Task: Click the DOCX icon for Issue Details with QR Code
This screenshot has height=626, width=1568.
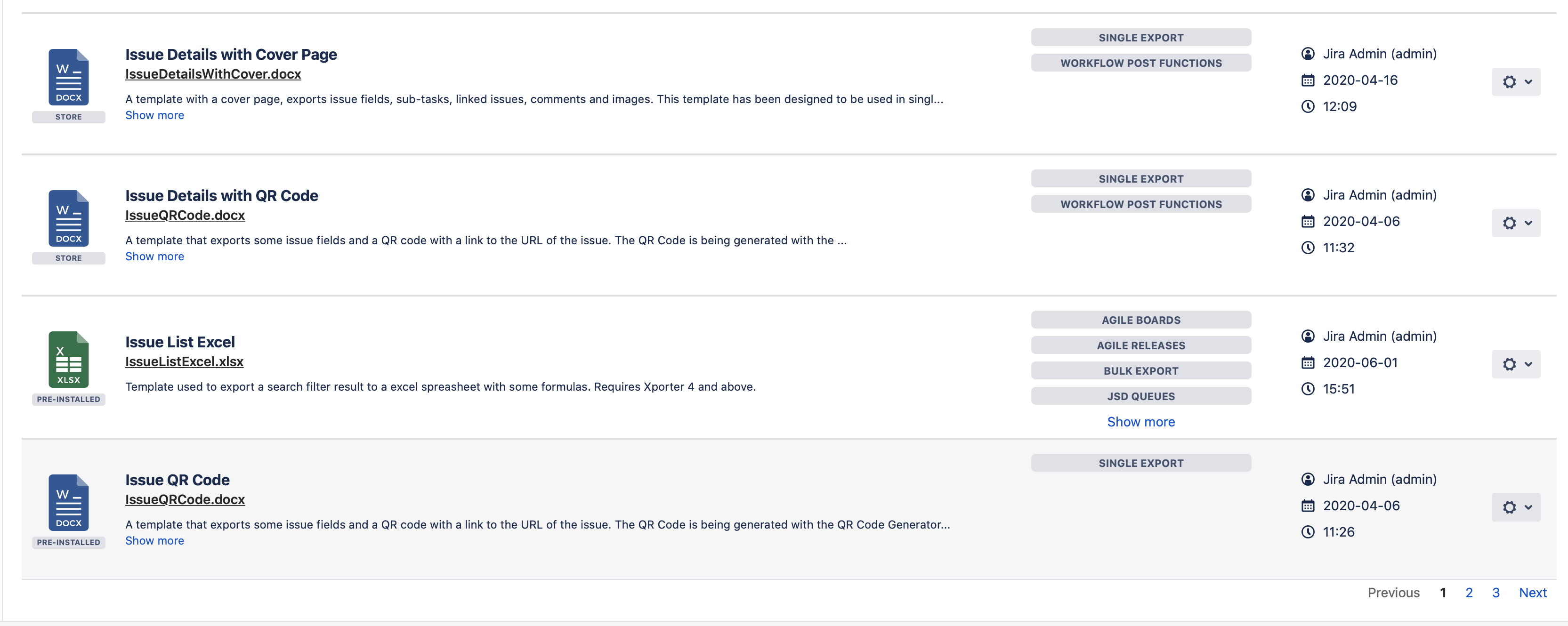Action: (68, 218)
